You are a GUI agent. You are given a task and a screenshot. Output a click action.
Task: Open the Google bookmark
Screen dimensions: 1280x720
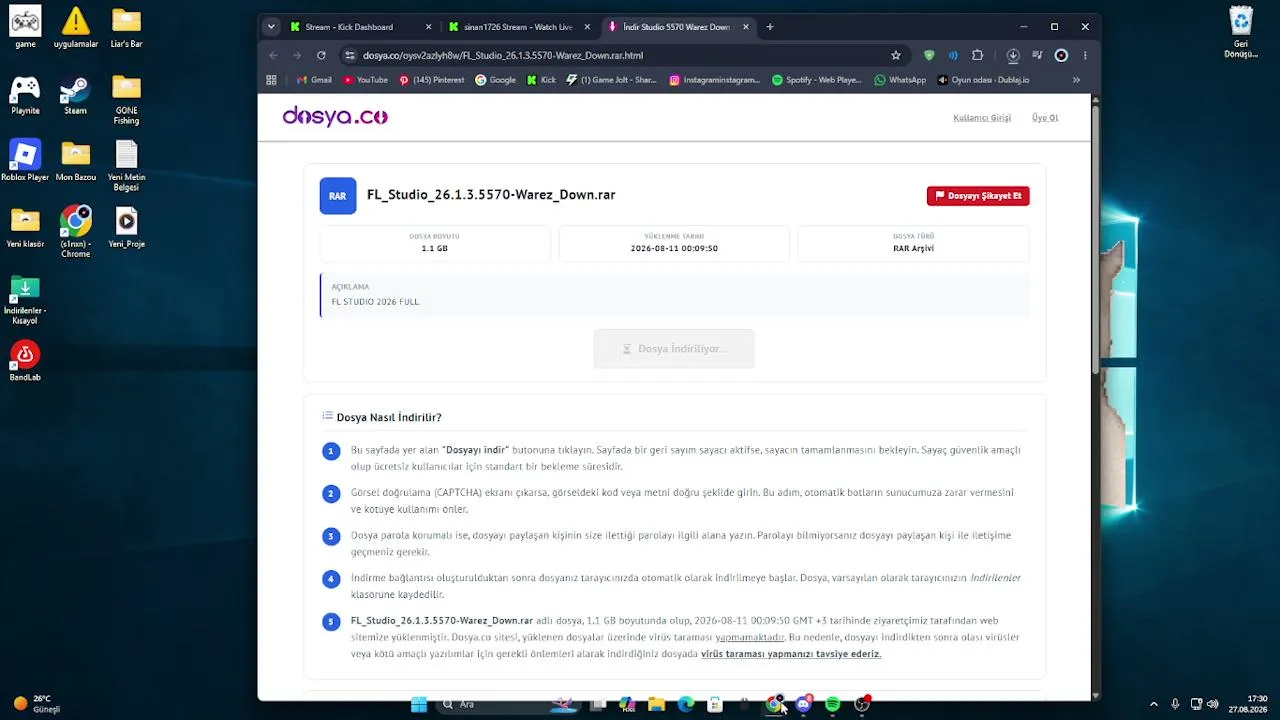pos(495,80)
